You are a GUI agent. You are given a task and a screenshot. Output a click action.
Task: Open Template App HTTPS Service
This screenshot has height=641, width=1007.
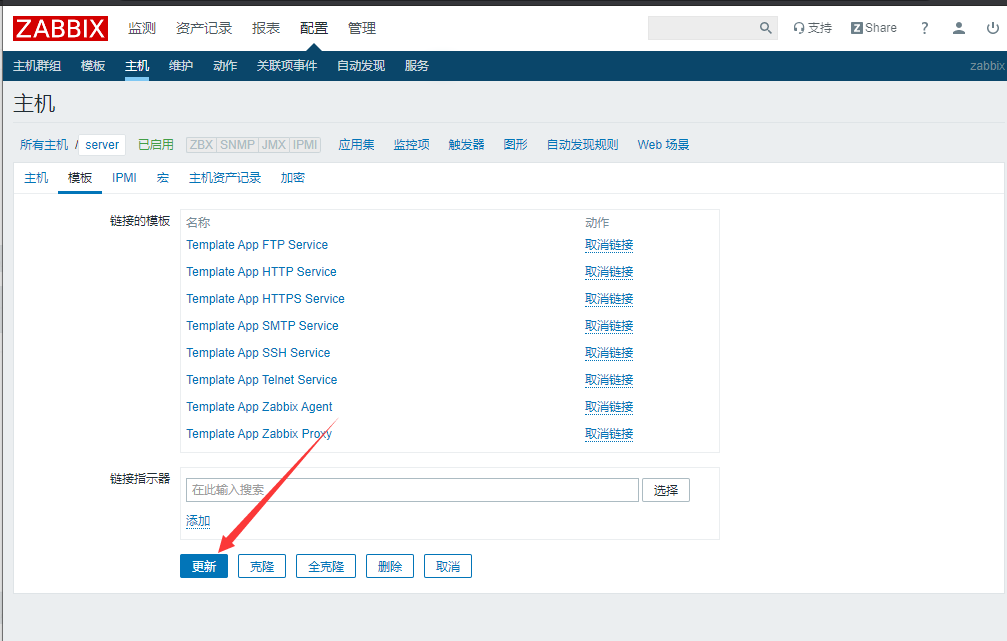coord(265,299)
